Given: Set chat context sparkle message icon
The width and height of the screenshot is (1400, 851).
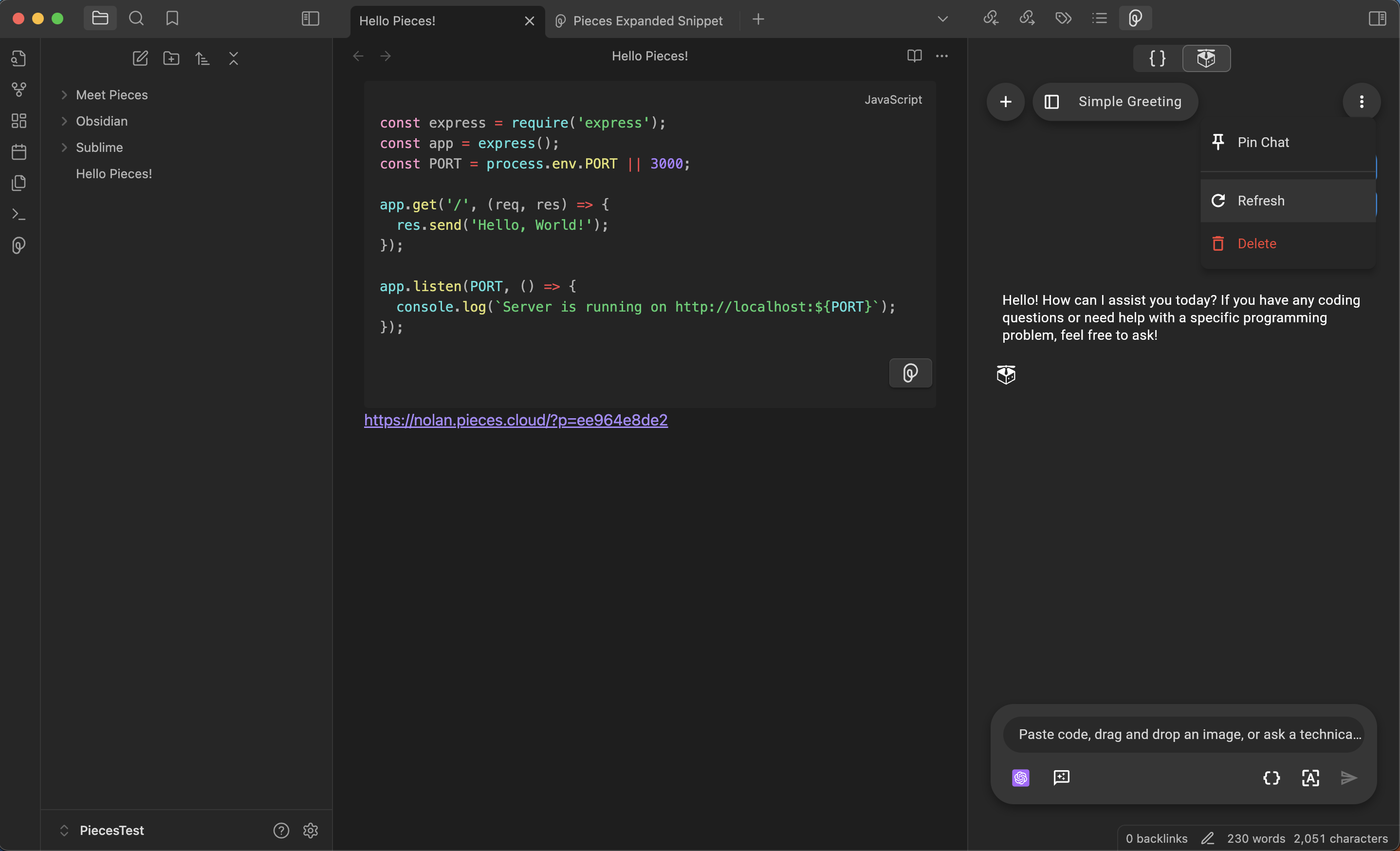Looking at the screenshot, I should click(1061, 777).
